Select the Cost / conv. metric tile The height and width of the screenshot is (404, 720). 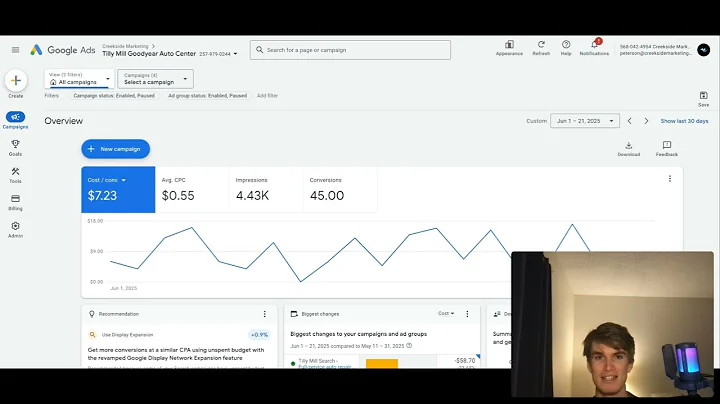(x=118, y=190)
